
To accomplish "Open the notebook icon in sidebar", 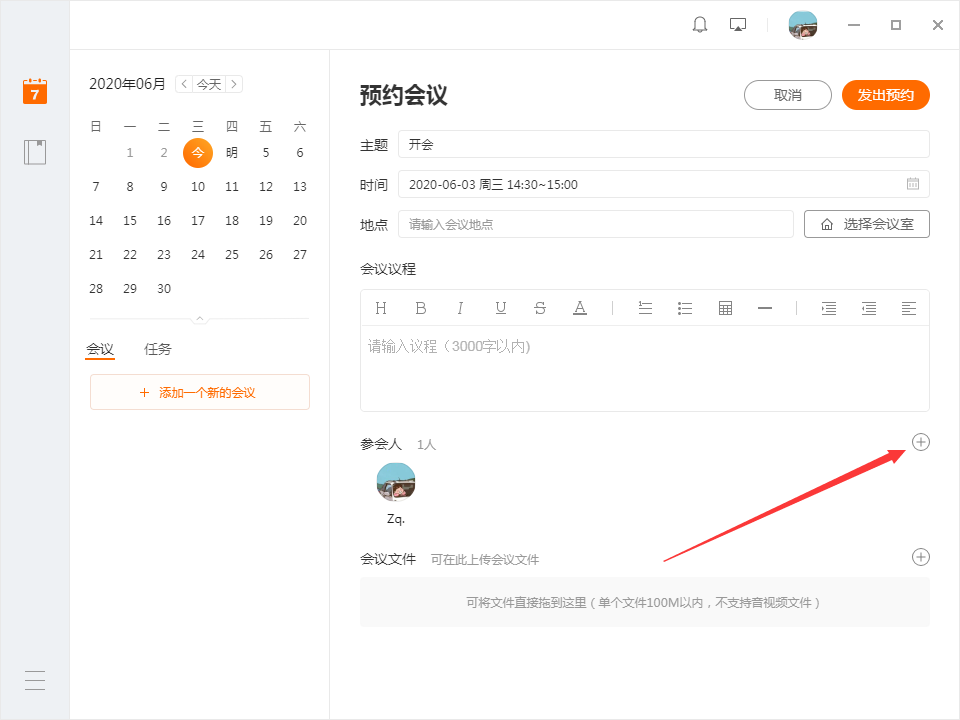I will click(35, 152).
